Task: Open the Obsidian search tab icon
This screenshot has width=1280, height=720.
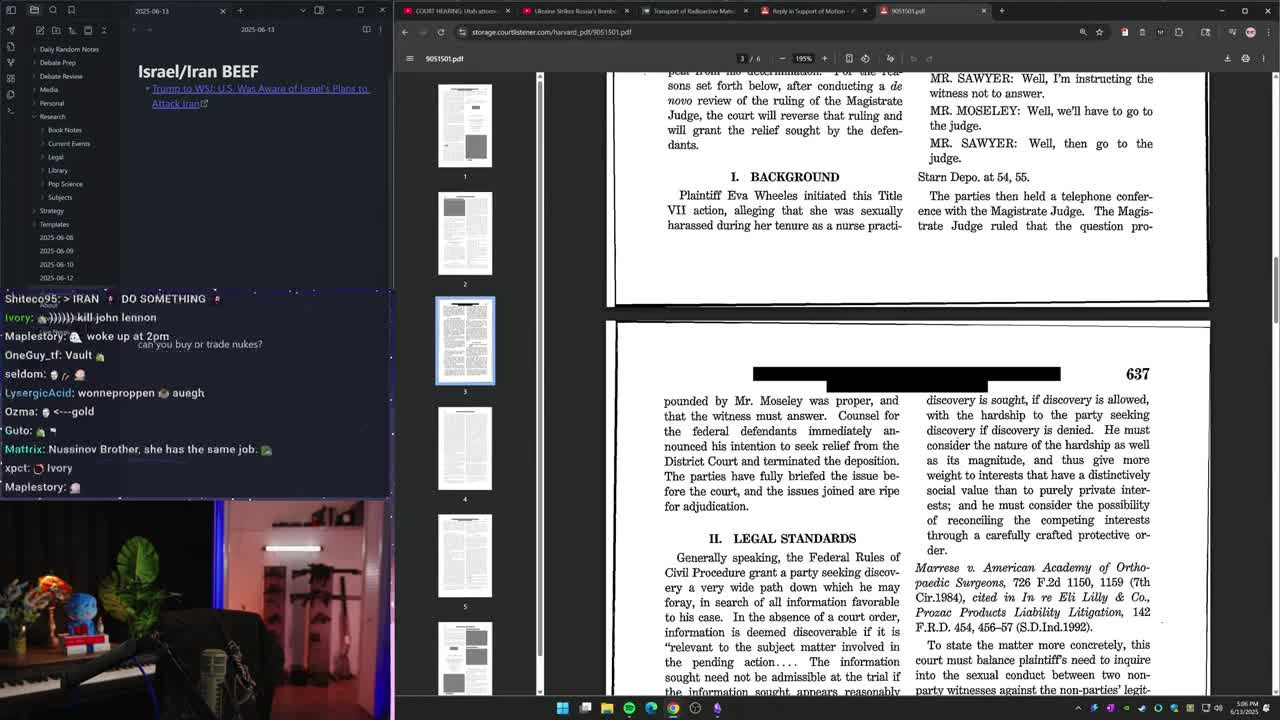Action: click(x=52, y=10)
